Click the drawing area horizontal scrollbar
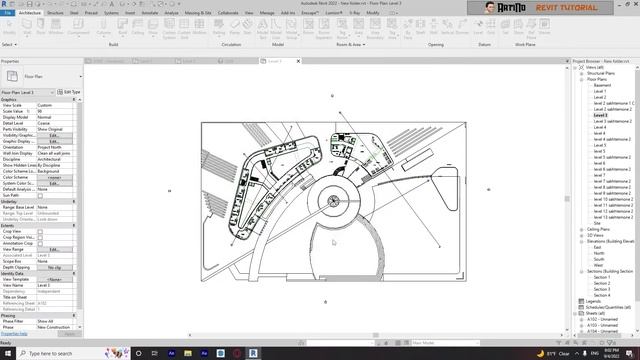The width and height of the screenshot is (640, 360). [x=376, y=335]
